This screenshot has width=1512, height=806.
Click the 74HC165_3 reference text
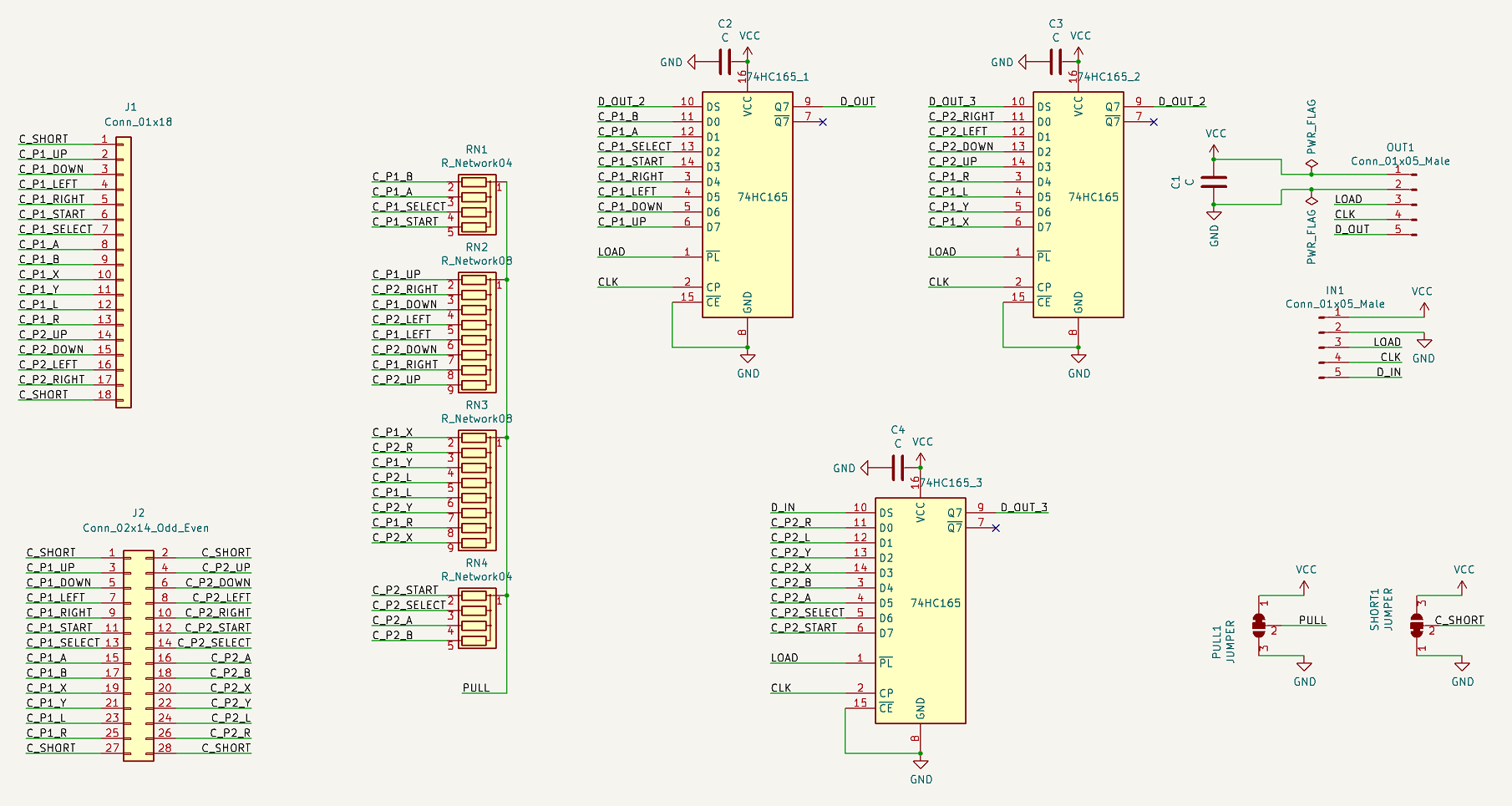tap(951, 483)
